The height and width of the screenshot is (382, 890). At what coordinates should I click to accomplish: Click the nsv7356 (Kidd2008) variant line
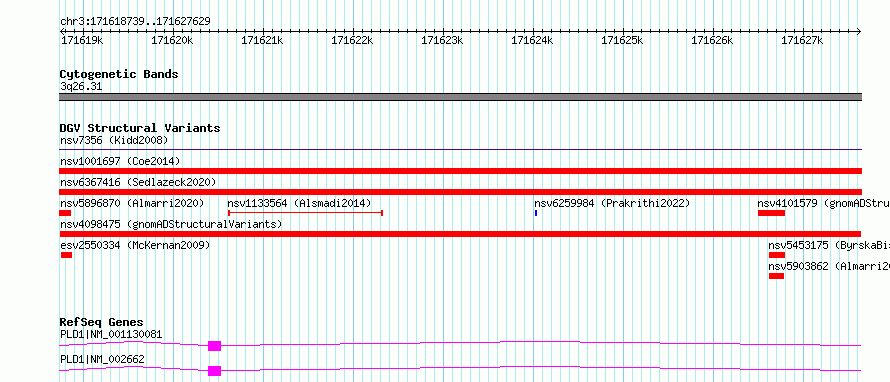[x=460, y=150]
